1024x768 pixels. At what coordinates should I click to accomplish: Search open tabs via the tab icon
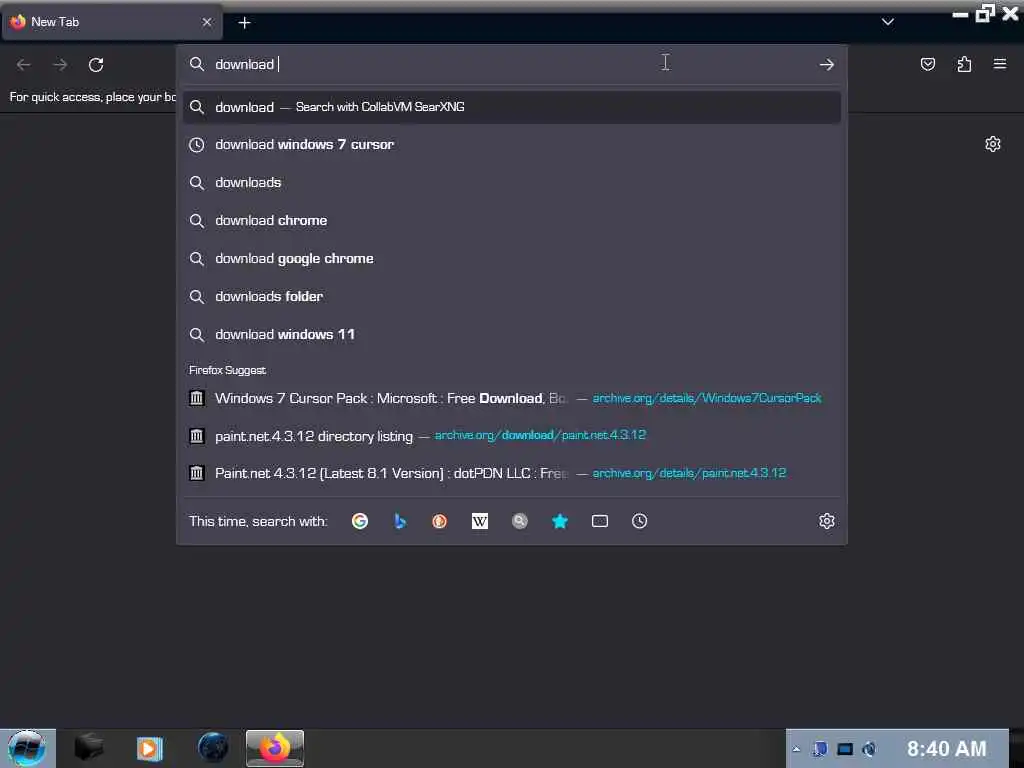coord(600,520)
